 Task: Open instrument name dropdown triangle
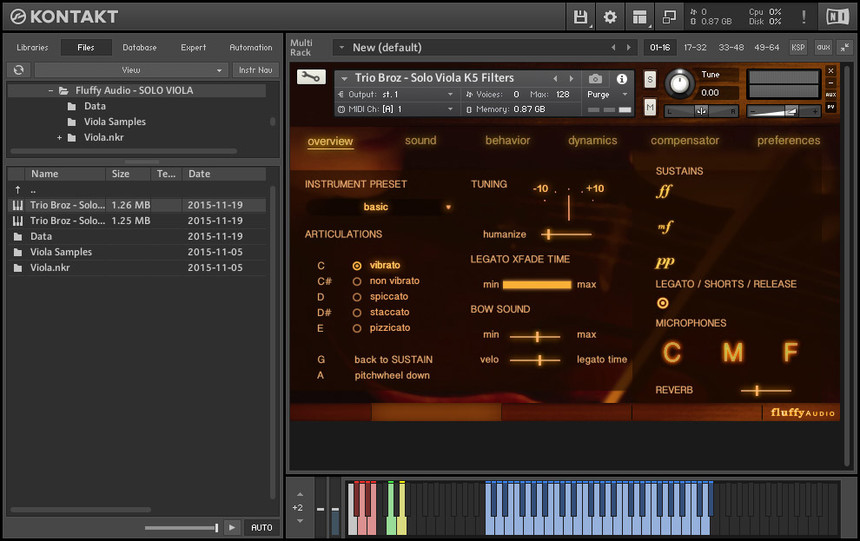(344, 78)
